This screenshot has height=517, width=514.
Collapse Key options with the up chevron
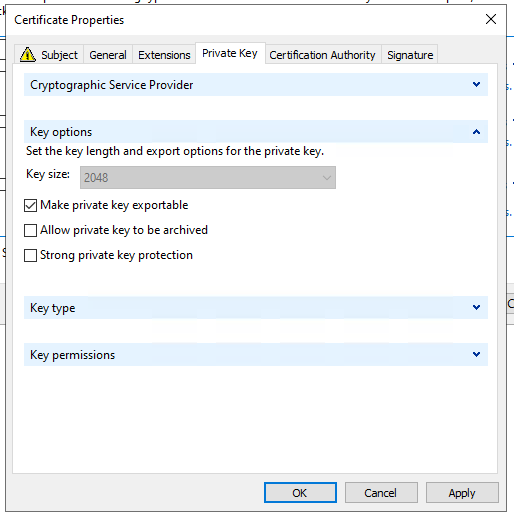coord(476,132)
